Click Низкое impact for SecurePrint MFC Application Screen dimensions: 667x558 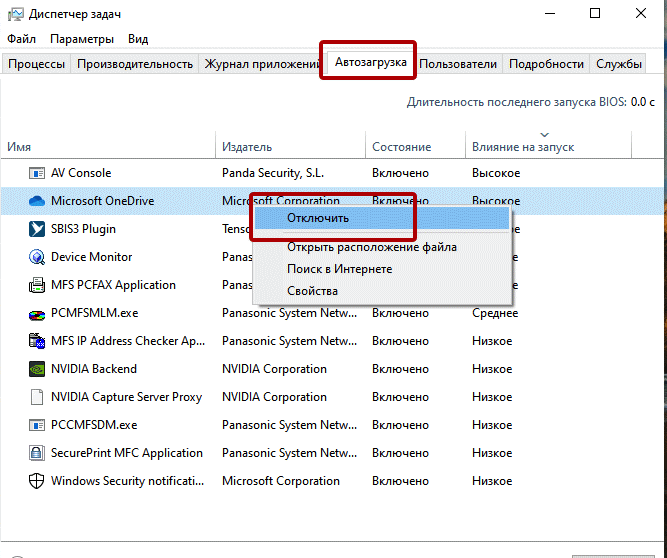tap(492, 453)
